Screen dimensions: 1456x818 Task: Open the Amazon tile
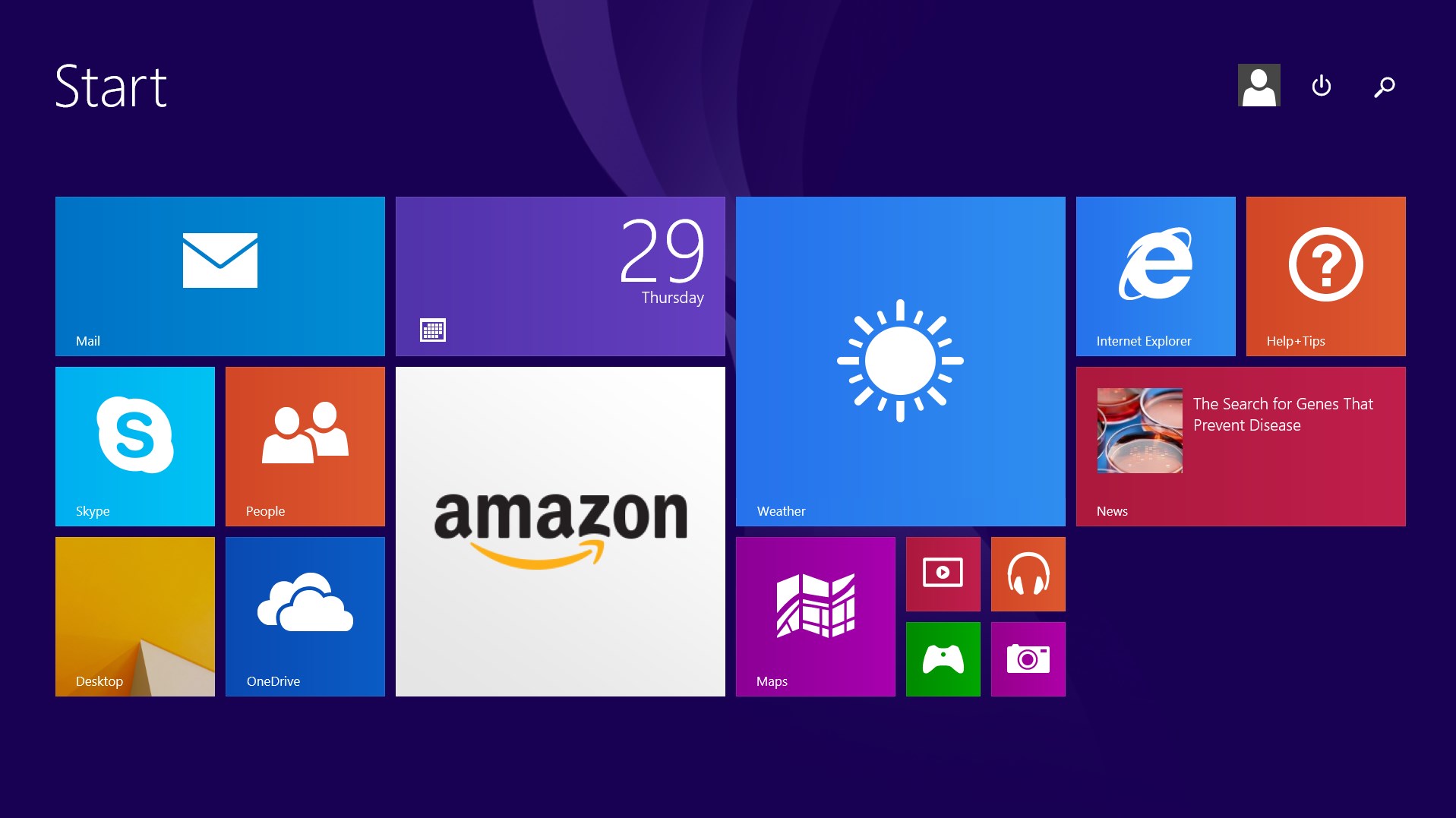point(560,532)
